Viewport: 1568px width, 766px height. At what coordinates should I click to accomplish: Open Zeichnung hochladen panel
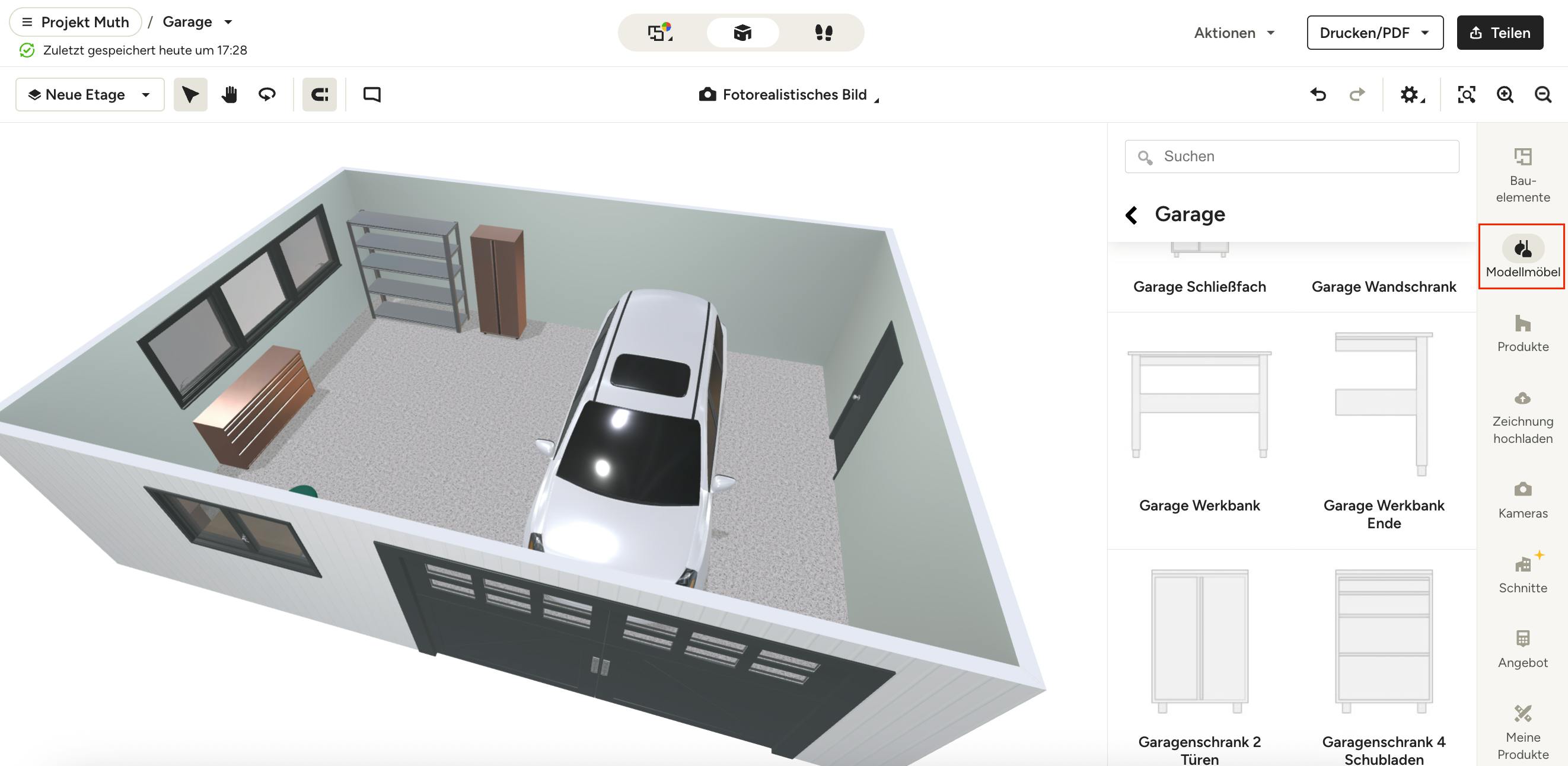tap(1522, 417)
